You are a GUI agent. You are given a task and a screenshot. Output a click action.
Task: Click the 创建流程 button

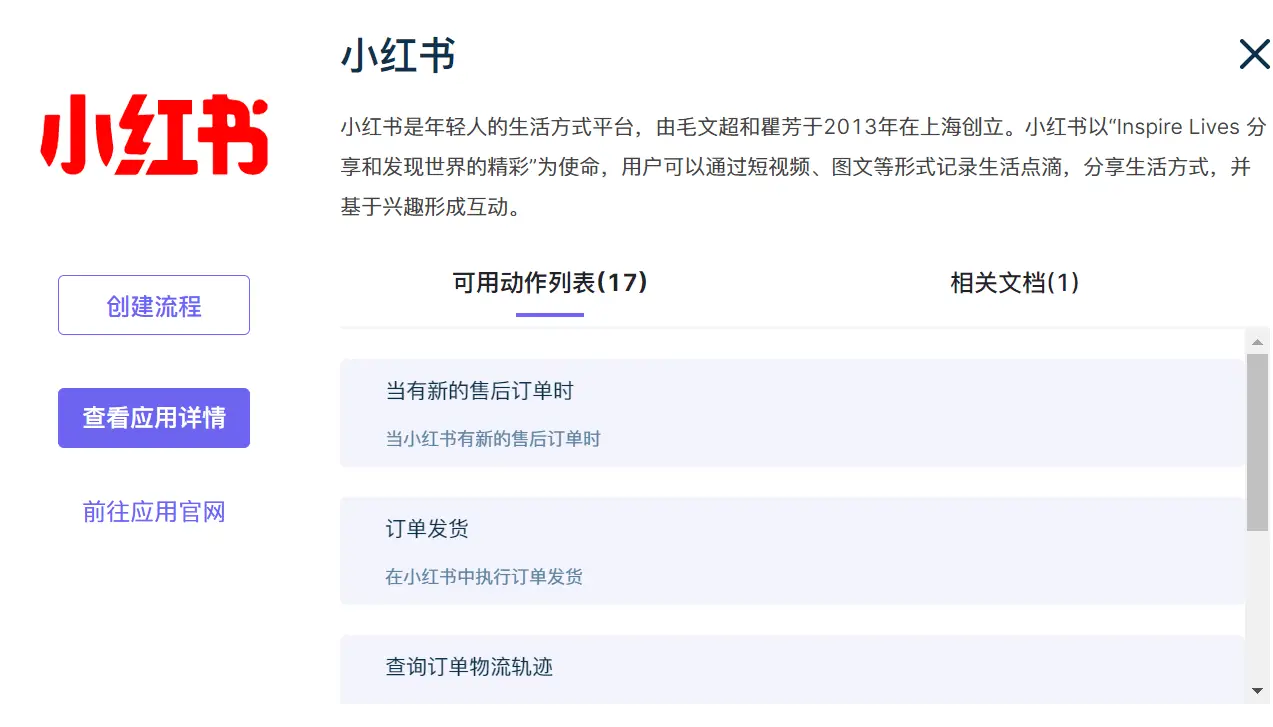(x=154, y=305)
